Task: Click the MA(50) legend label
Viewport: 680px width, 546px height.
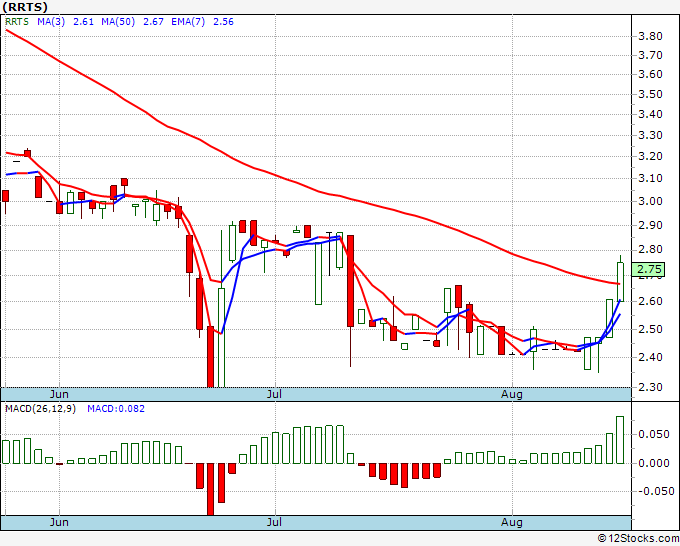Action: 118,22
